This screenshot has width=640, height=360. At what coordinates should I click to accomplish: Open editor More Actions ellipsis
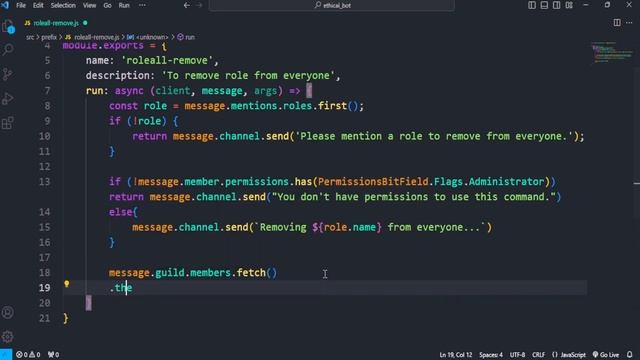(629, 23)
